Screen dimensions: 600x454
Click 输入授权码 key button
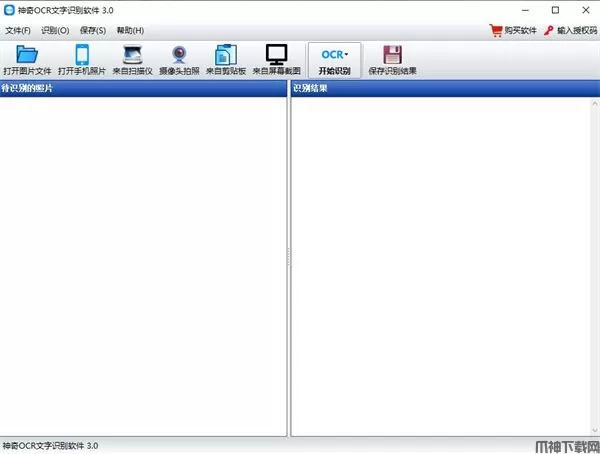tap(571, 31)
